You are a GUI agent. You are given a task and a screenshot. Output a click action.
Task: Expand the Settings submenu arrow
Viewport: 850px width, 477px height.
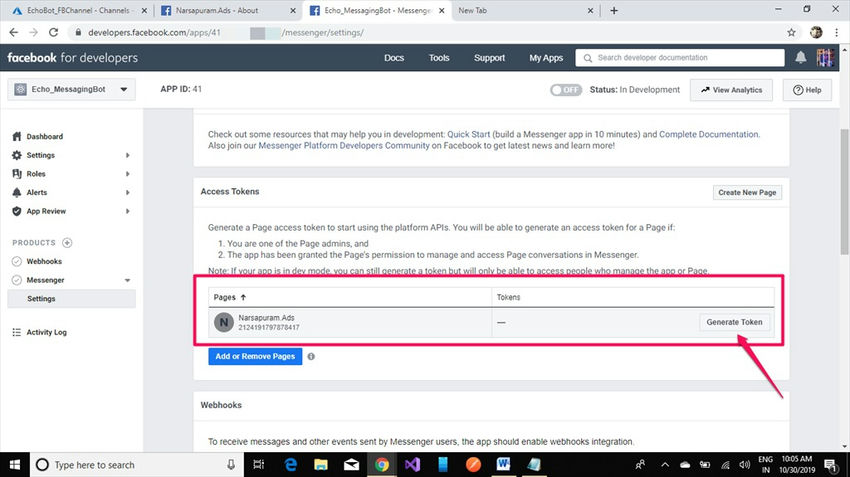tap(127, 155)
